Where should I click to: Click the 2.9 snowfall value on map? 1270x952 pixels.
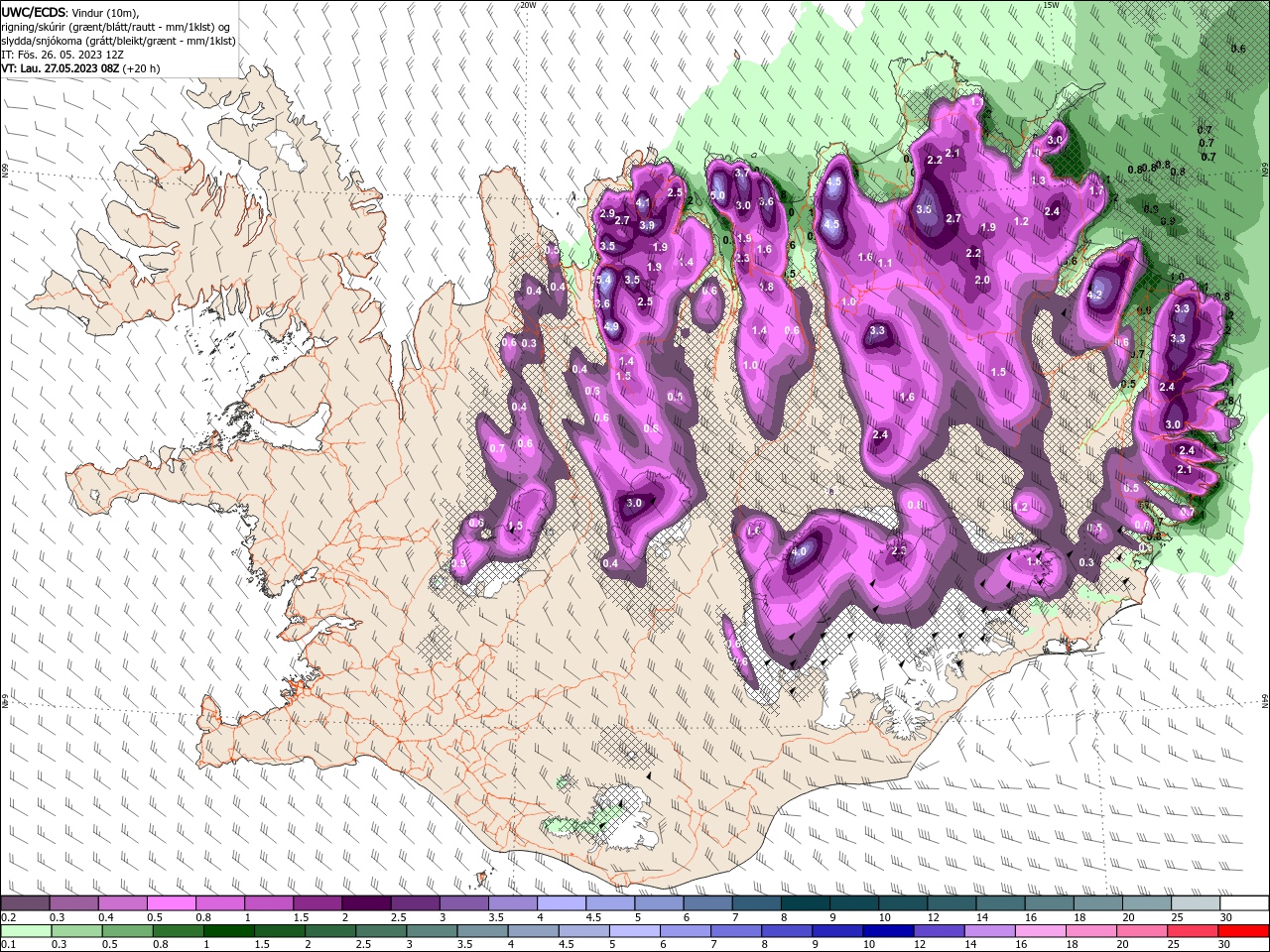tap(608, 213)
